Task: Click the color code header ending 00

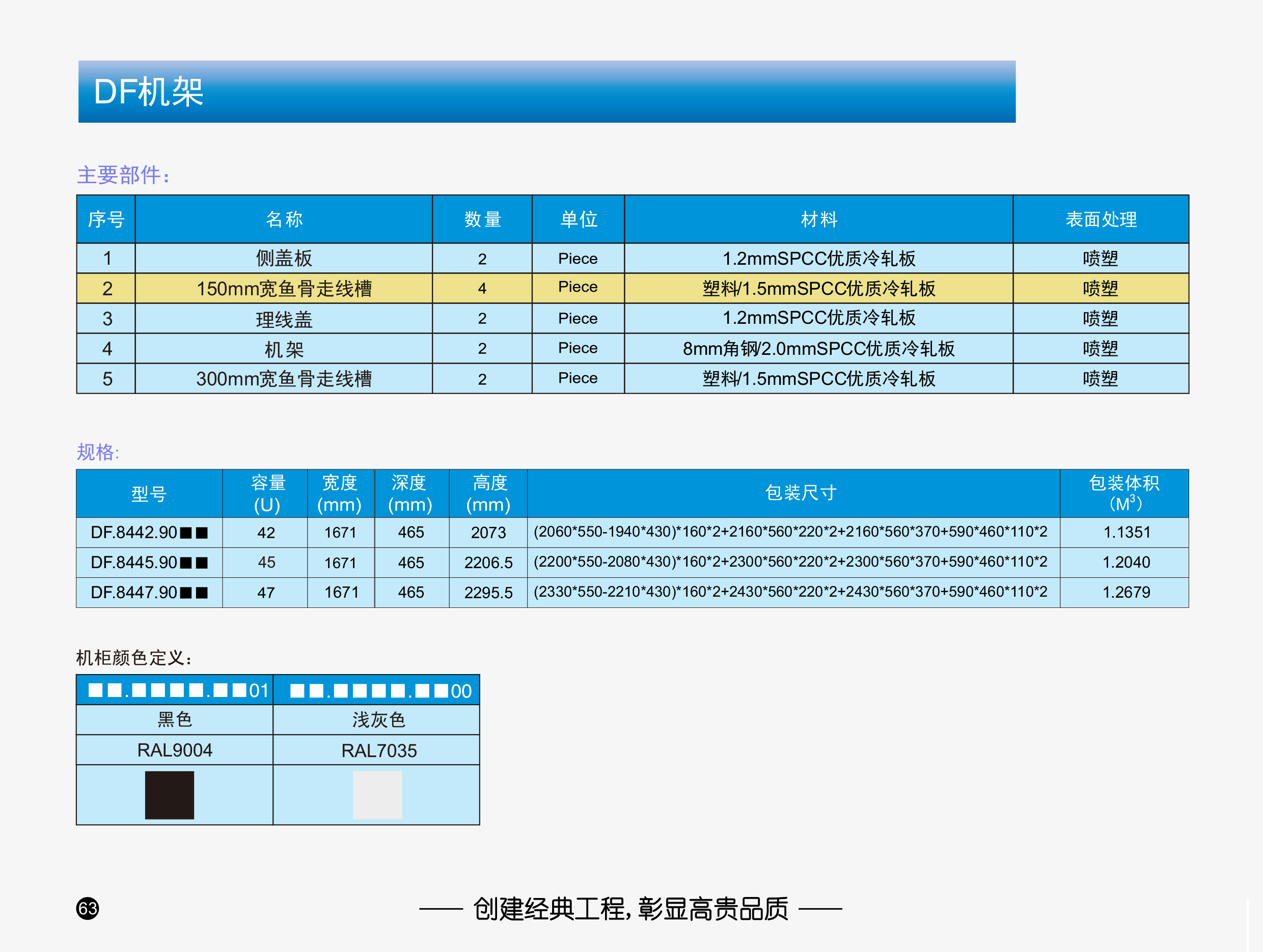Action: 377,690
